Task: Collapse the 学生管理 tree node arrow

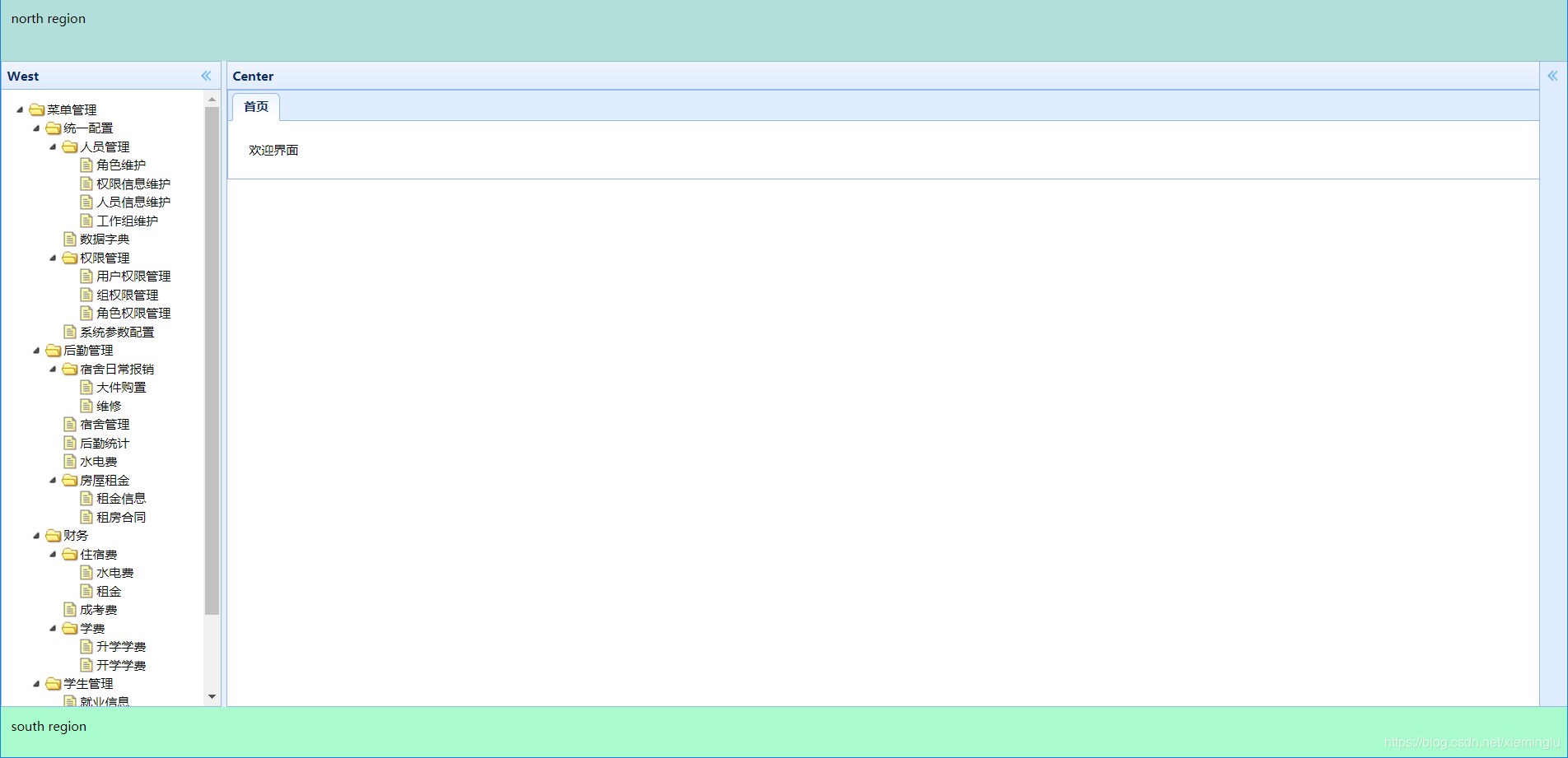Action: [x=36, y=684]
